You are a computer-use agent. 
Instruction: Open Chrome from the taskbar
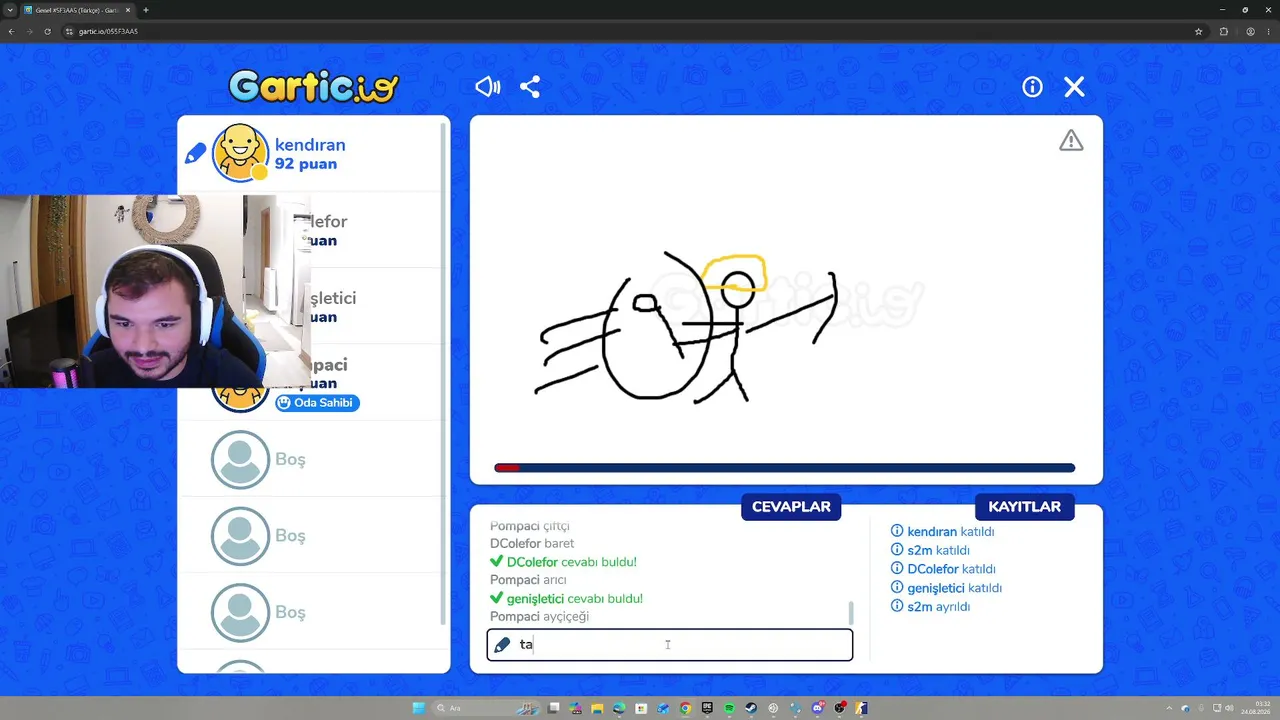click(685, 708)
